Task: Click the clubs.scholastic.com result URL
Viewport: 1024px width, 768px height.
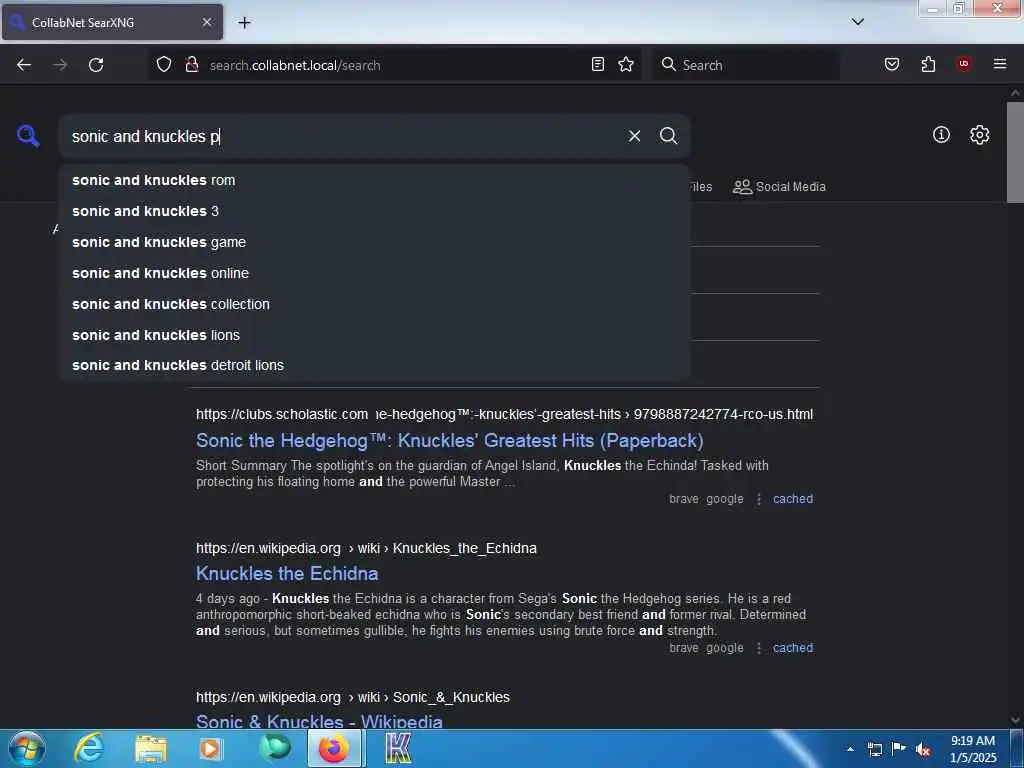Action: point(504,414)
